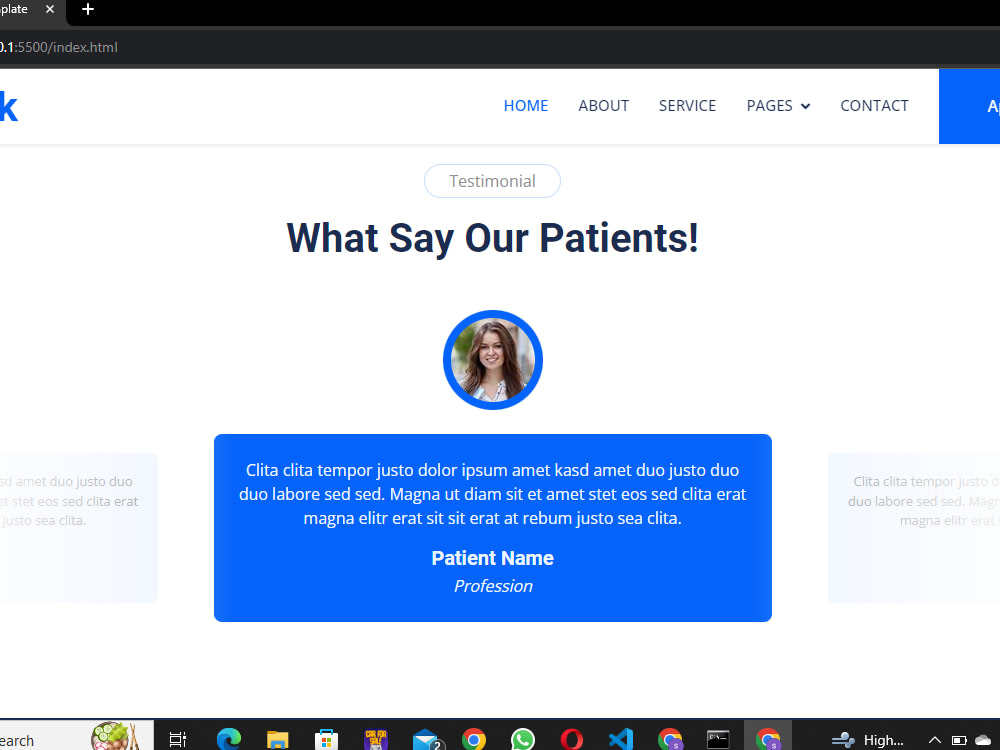The height and width of the screenshot is (750, 1000).
Task: Click the 'Profession' text
Action: (493, 586)
